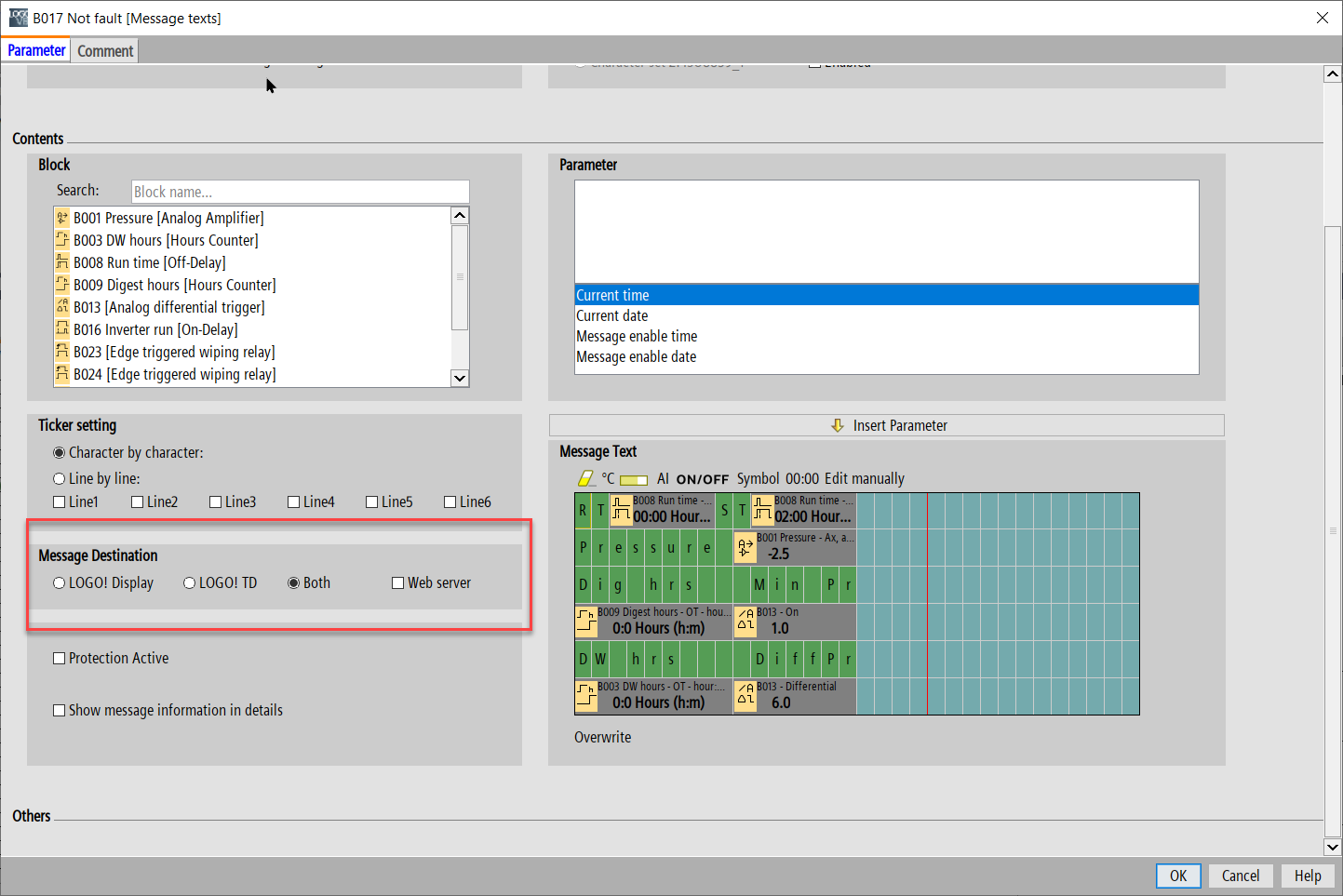The height and width of the screenshot is (896, 1343).
Task: Click the Block name search field
Action: click(x=300, y=192)
